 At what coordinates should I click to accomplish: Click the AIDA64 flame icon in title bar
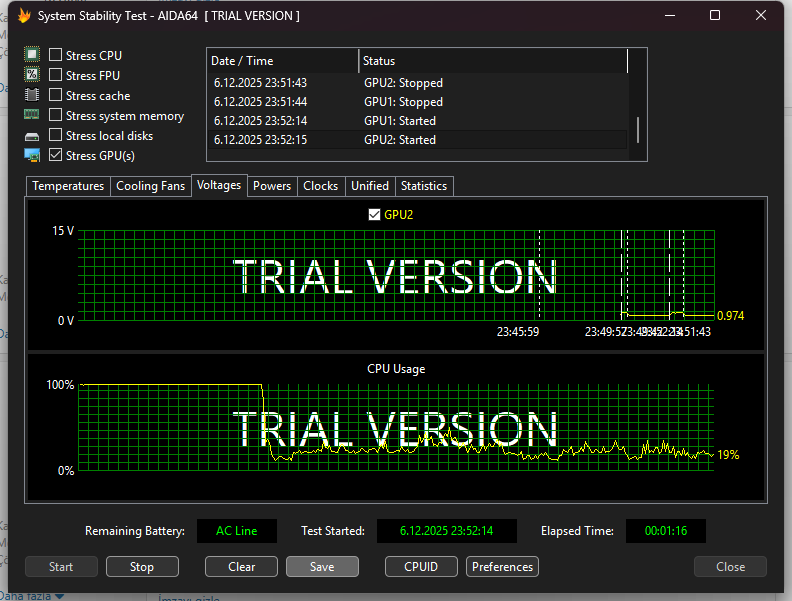24,16
